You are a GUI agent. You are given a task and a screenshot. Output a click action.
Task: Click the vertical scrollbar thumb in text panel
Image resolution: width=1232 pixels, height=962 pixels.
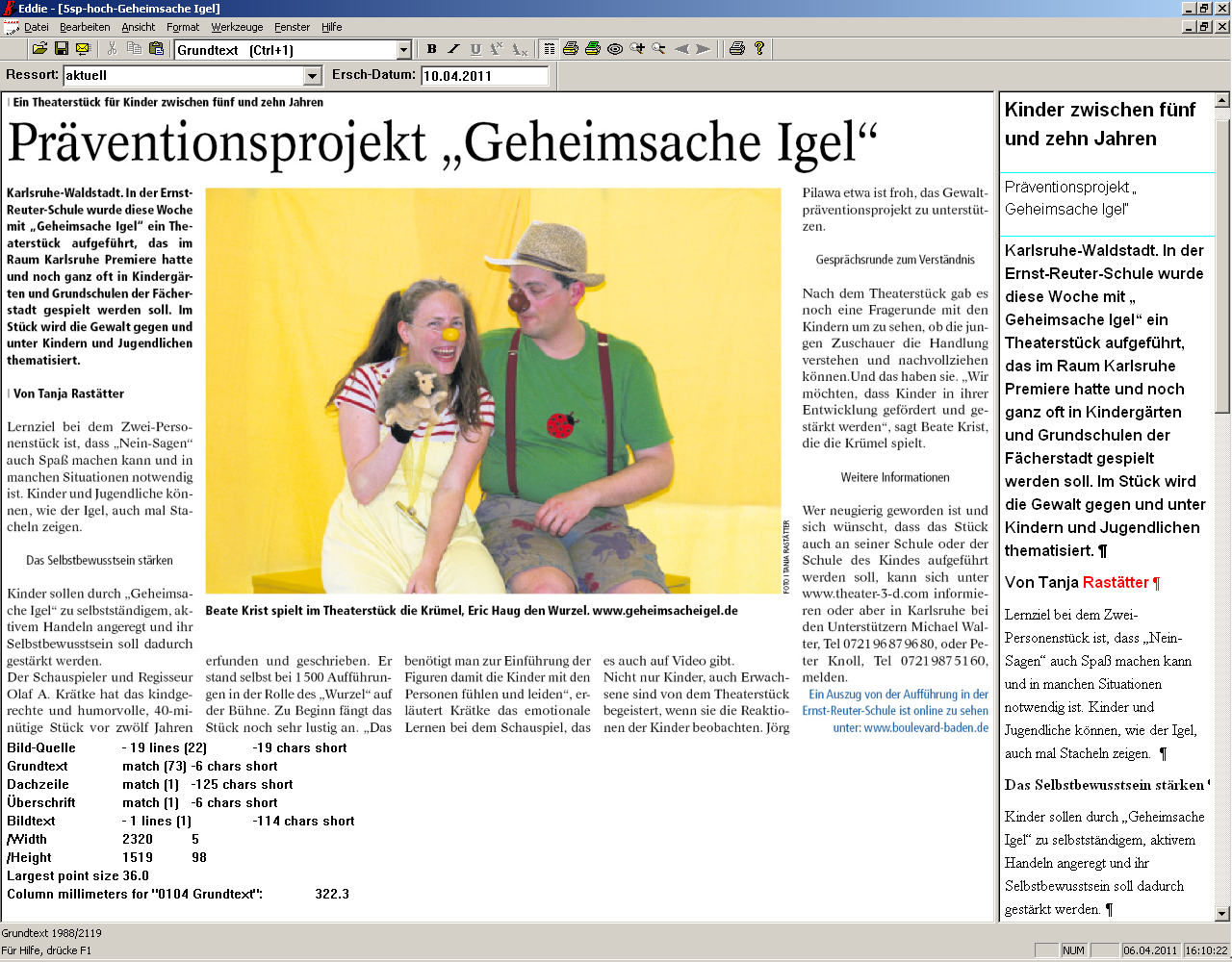(1222, 266)
